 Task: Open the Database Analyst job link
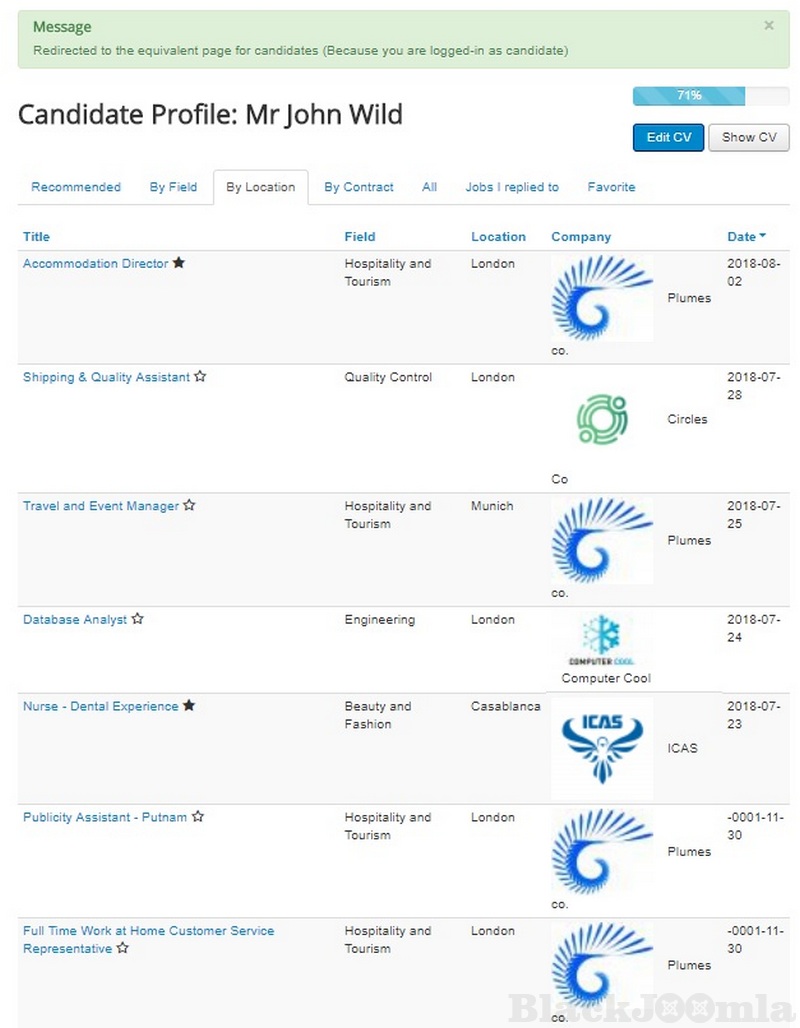(75, 620)
